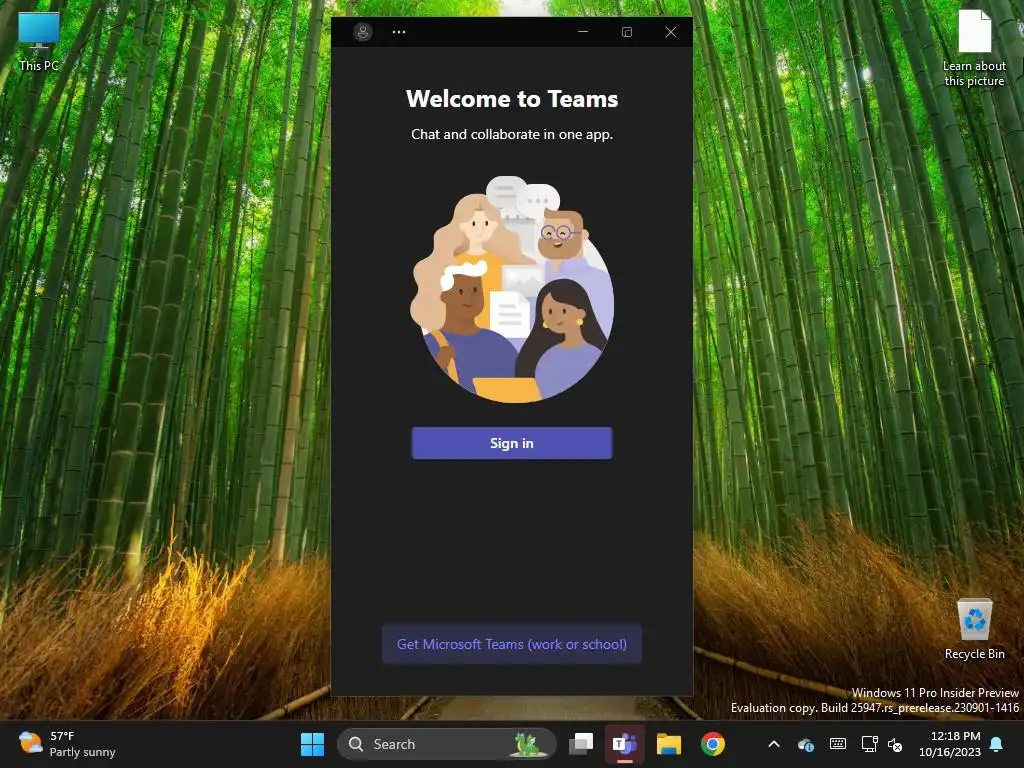Expand the hidden system tray icons chevron

click(x=774, y=744)
